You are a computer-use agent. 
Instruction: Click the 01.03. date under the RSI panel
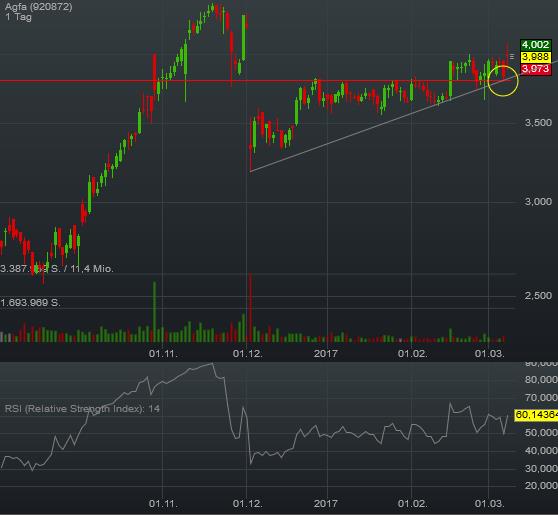click(x=490, y=504)
